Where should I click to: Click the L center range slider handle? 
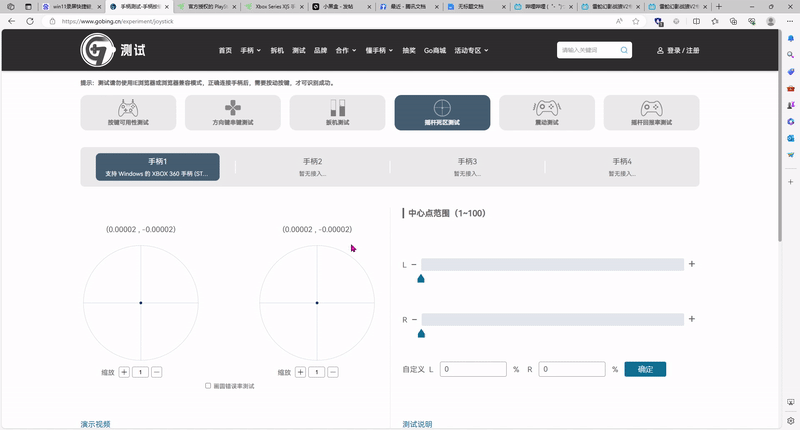[x=421, y=279]
